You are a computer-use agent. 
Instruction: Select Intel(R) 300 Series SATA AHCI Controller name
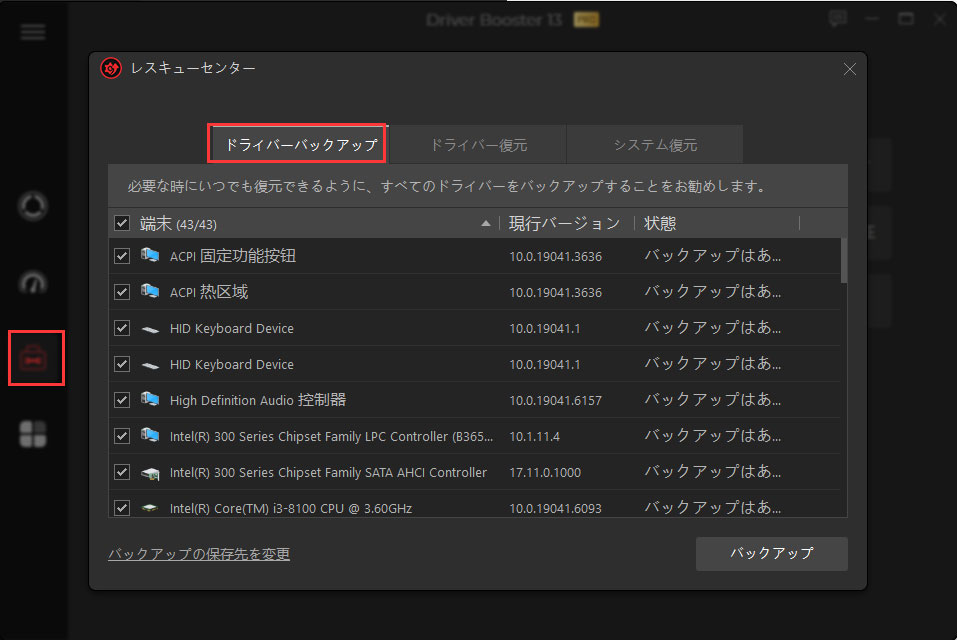(328, 472)
